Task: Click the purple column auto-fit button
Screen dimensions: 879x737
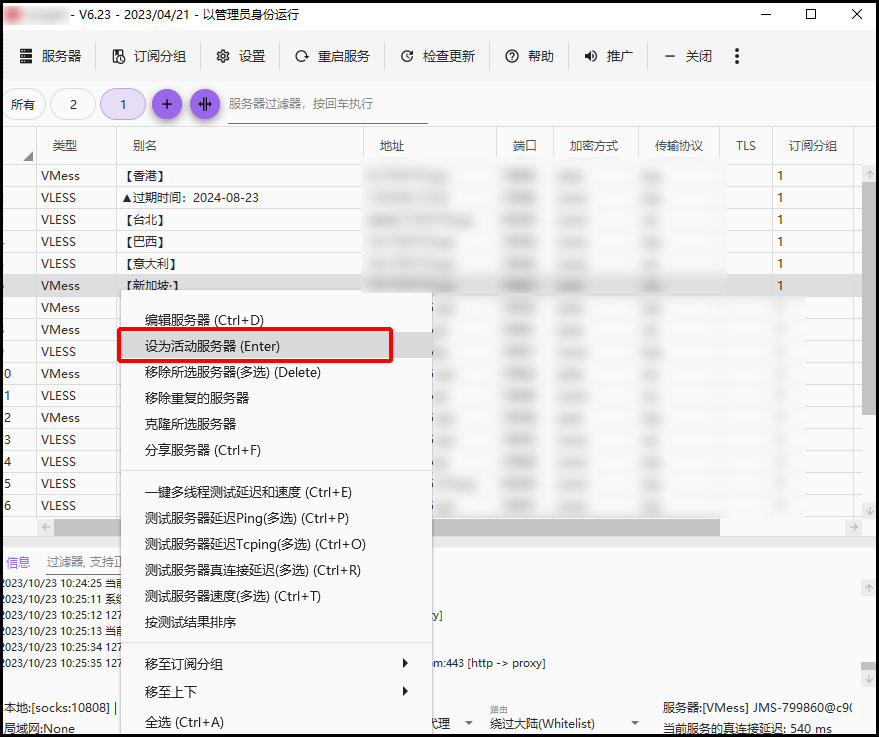Action: pos(205,104)
